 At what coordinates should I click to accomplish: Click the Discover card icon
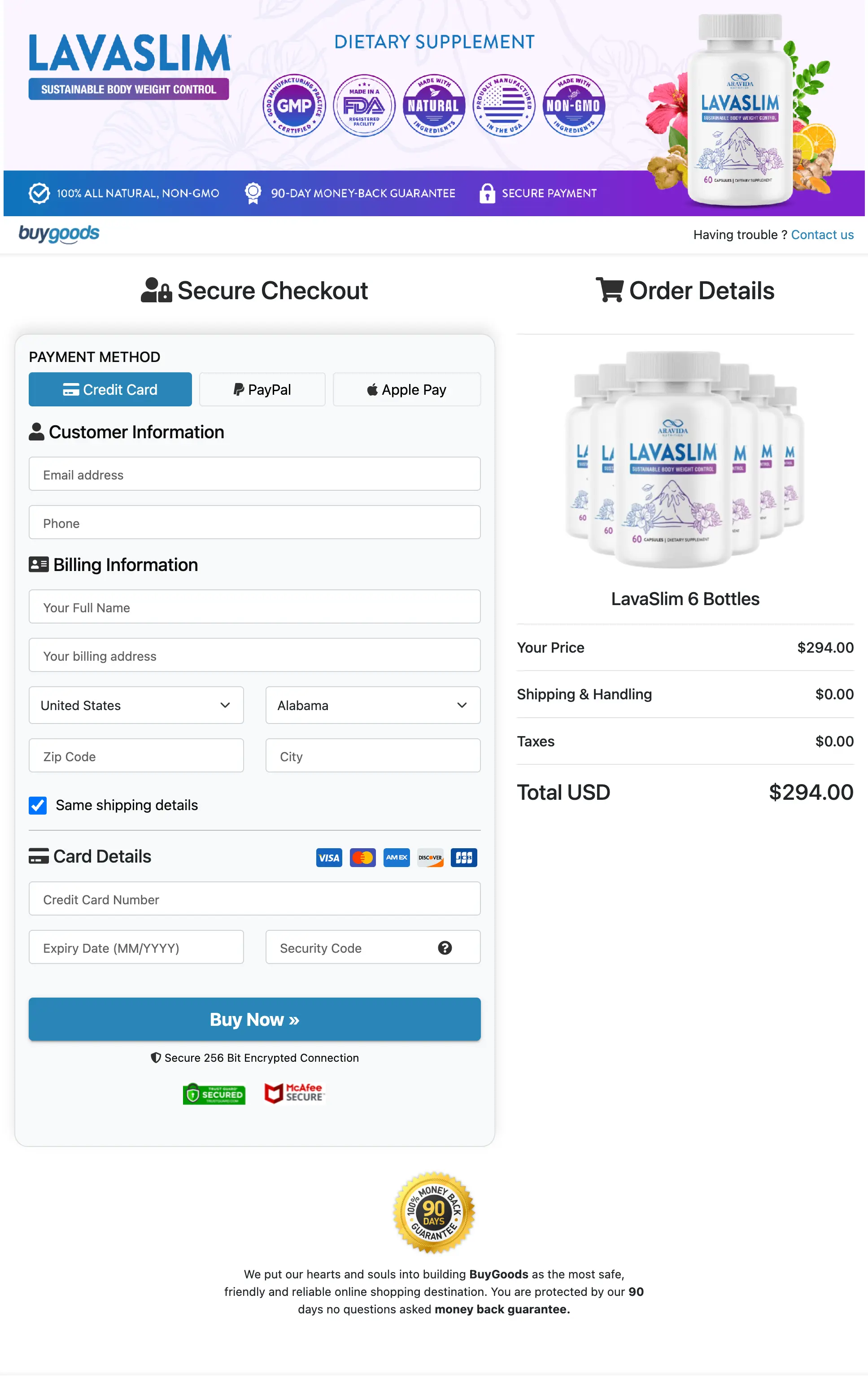[x=430, y=858]
